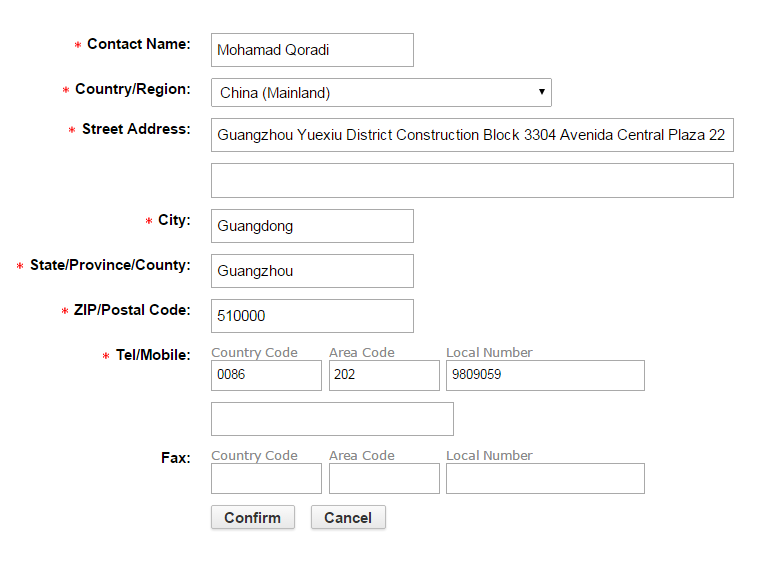The width and height of the screenshot is (767, 561).
Task: Focus the empty second Tel/Mobile number field
Action: 332,419
